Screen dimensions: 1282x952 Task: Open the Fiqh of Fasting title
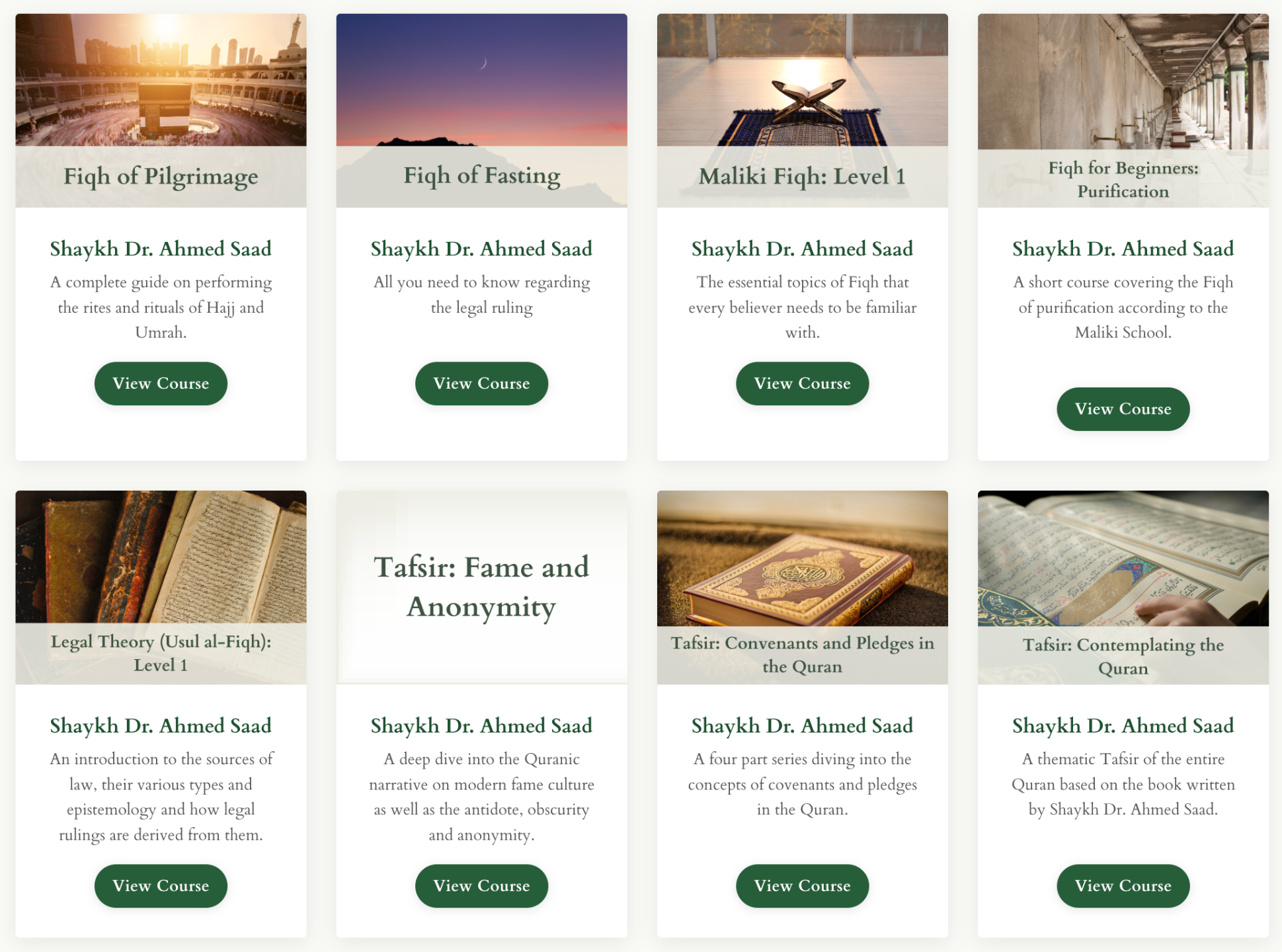[x=481, y=176]
